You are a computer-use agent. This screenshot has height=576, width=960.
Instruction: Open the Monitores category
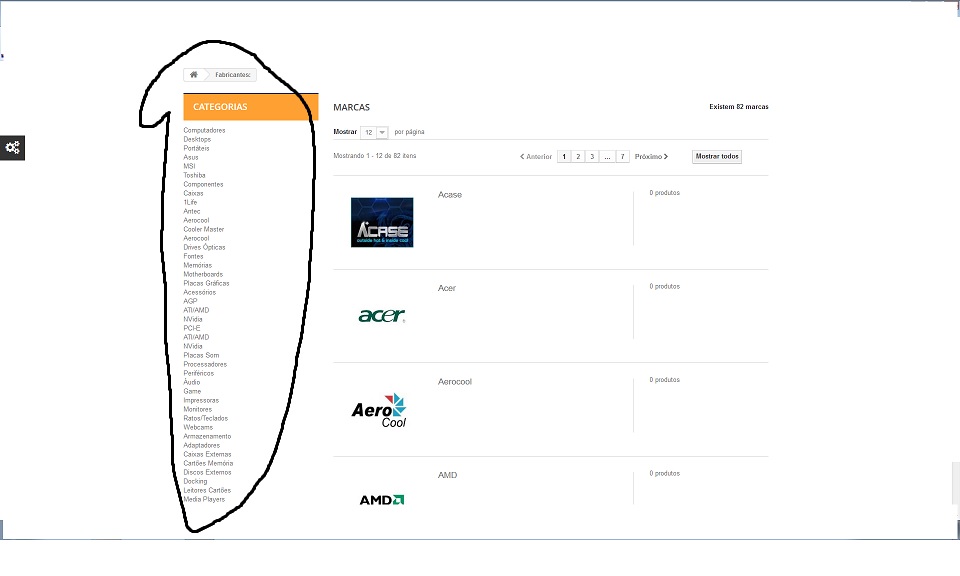198,410
